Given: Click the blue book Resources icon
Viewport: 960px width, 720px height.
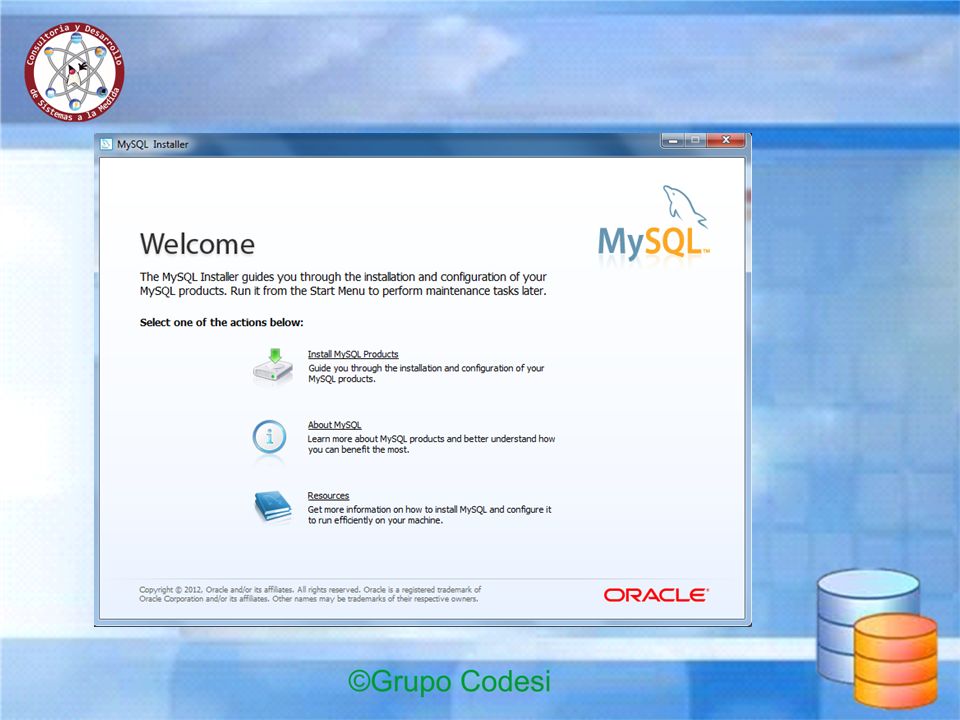Looking at the screenshot, I should click(x=272, y=507).
